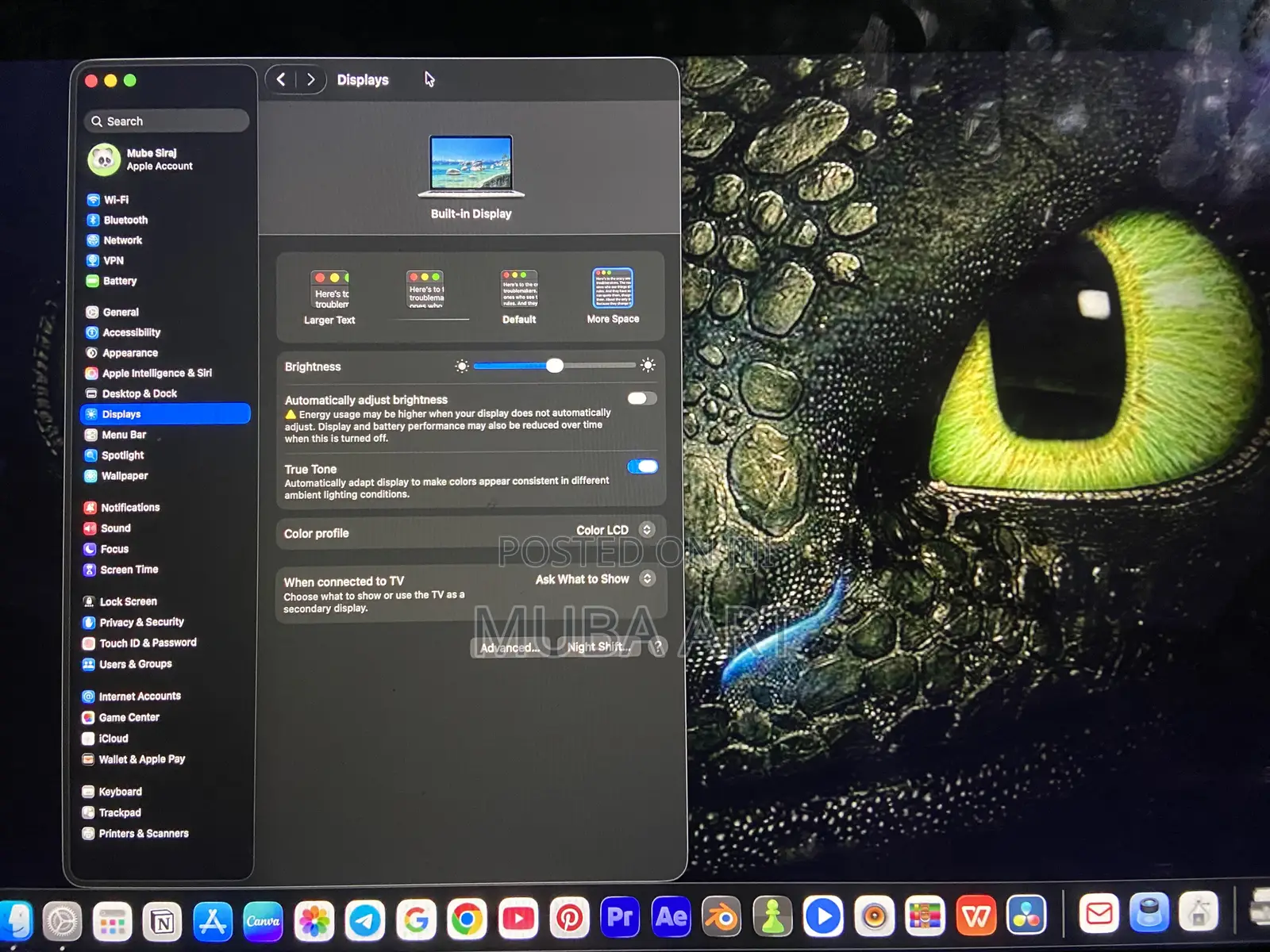Open YouTube from the Dock
Viewport: 1270px width, 952px height.
point(518,919)
